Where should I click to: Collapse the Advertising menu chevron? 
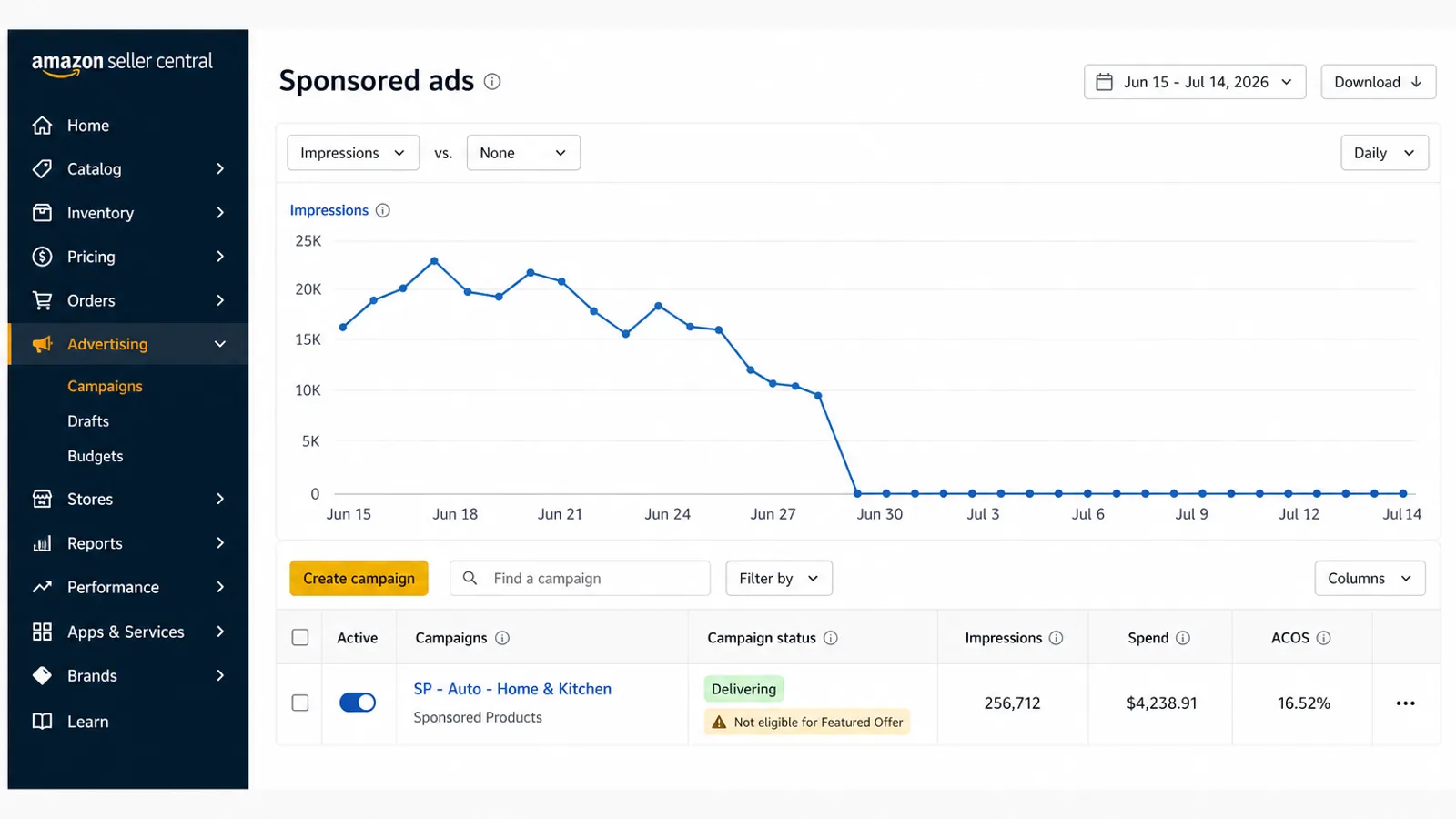click(x=220, y=344)
